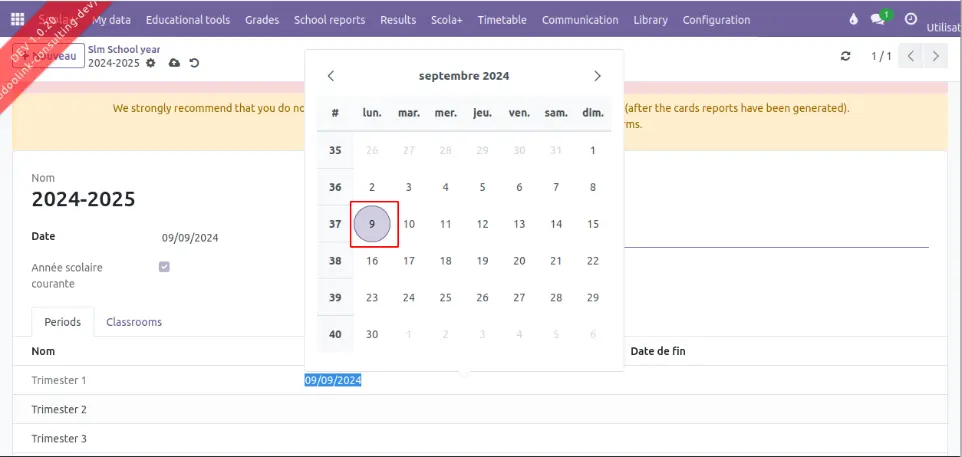Click the droplet icon in top bar
962x457 pixels.
pyautogui.click(x=853, y=20)
